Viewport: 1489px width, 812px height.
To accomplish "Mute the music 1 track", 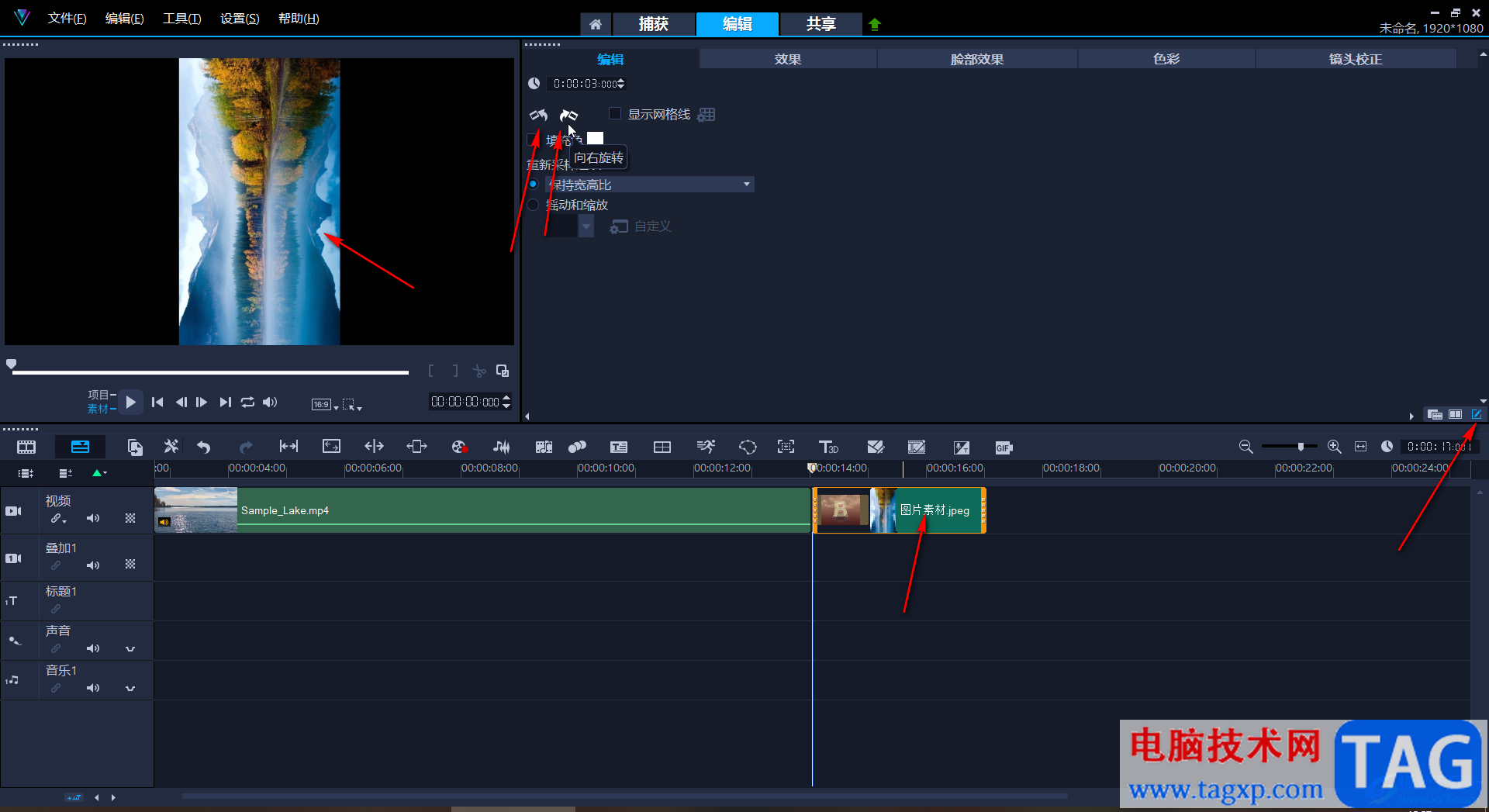I will (93, 688).
